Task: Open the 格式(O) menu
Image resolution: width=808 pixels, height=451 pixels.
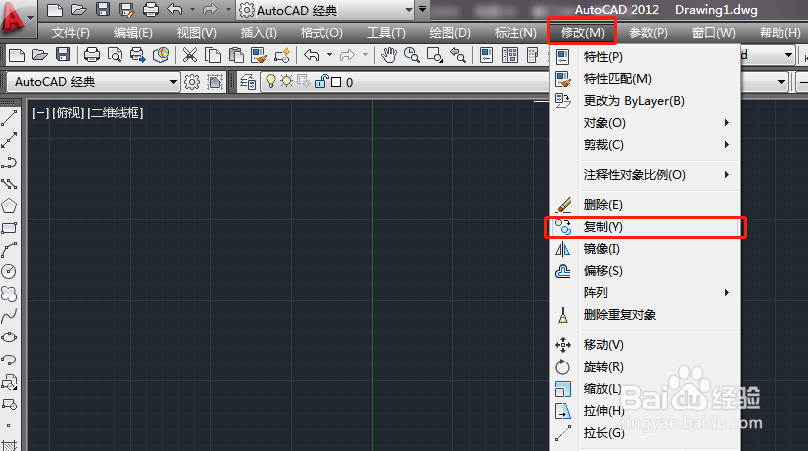Action: tap(322, 33)
